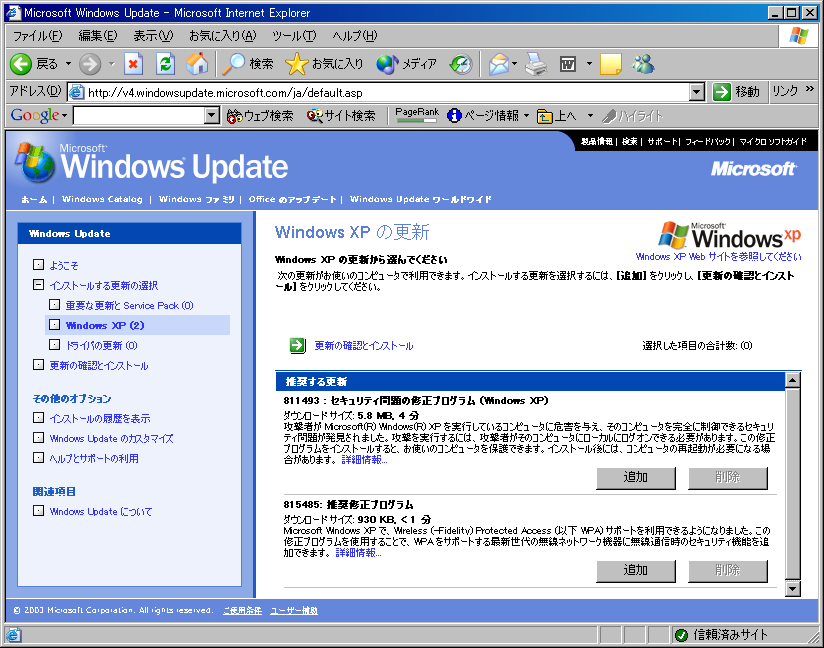This screenshot has height=648, width=824.
Task: Open the Mail button dropdown arrow
Action: tap(514, 64)
